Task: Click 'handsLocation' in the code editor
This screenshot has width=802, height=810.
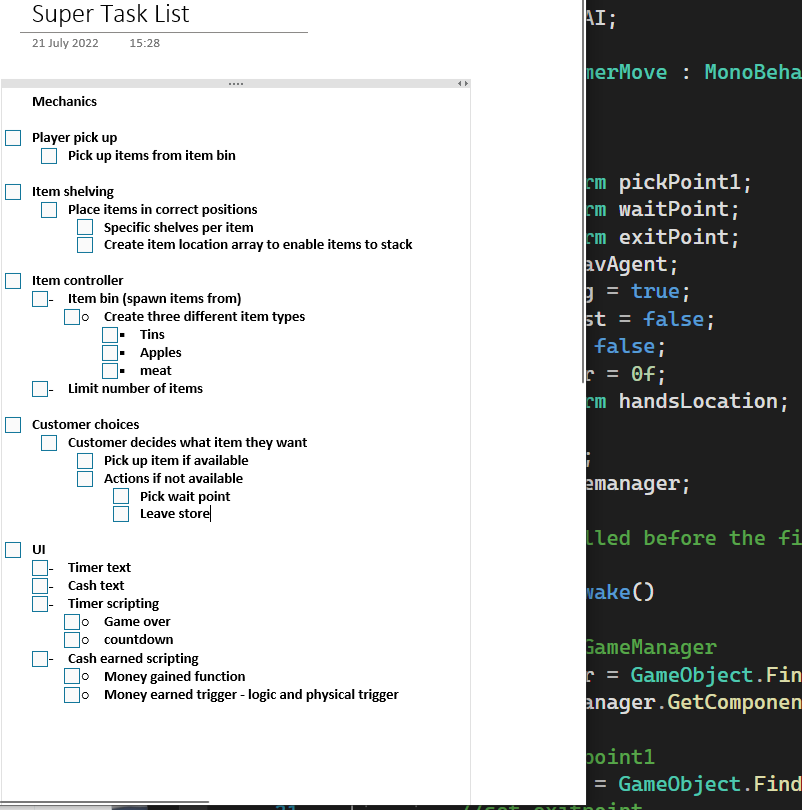Action: [698, 401]
